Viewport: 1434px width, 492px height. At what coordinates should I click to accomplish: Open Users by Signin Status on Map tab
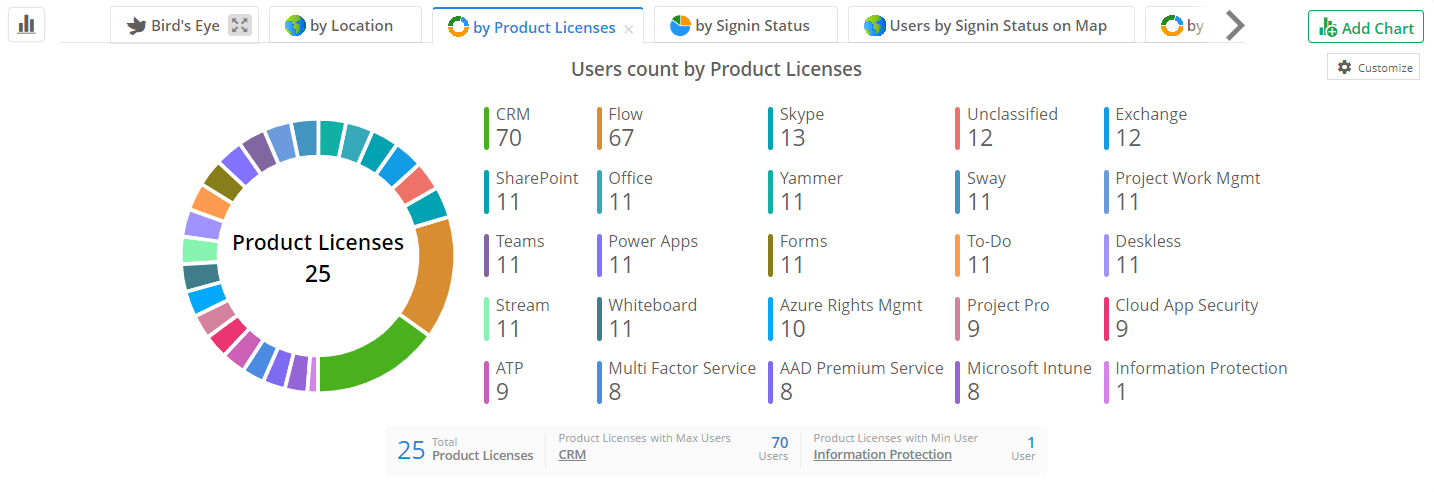tap(991, 25)
